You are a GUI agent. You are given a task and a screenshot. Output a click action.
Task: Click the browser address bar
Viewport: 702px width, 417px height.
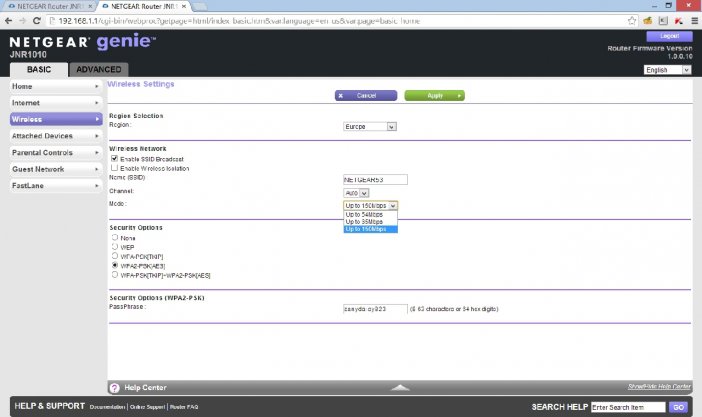pos(336,21)
